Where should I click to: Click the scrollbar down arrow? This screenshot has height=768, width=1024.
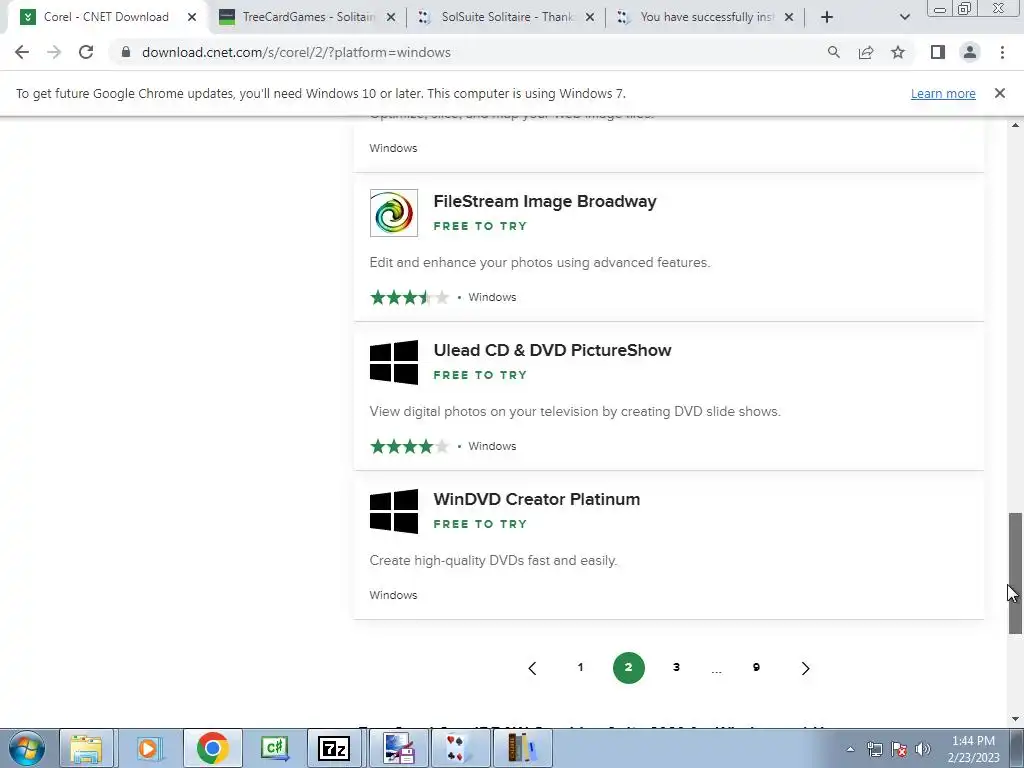[x=1016, y=719]
